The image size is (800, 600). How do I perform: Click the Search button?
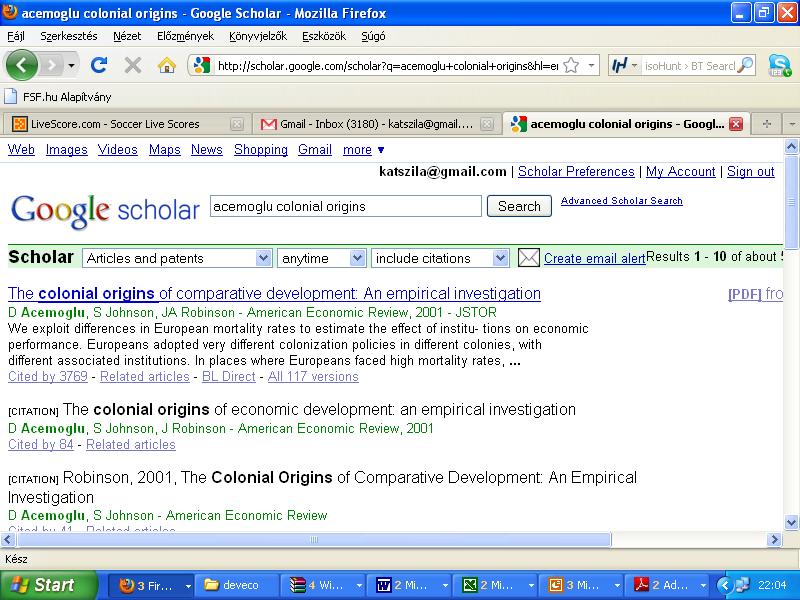[519, 206]
